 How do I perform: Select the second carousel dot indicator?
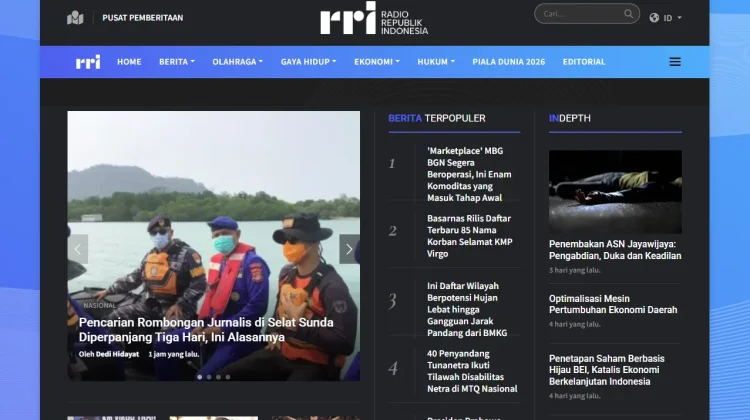point(209,377)
